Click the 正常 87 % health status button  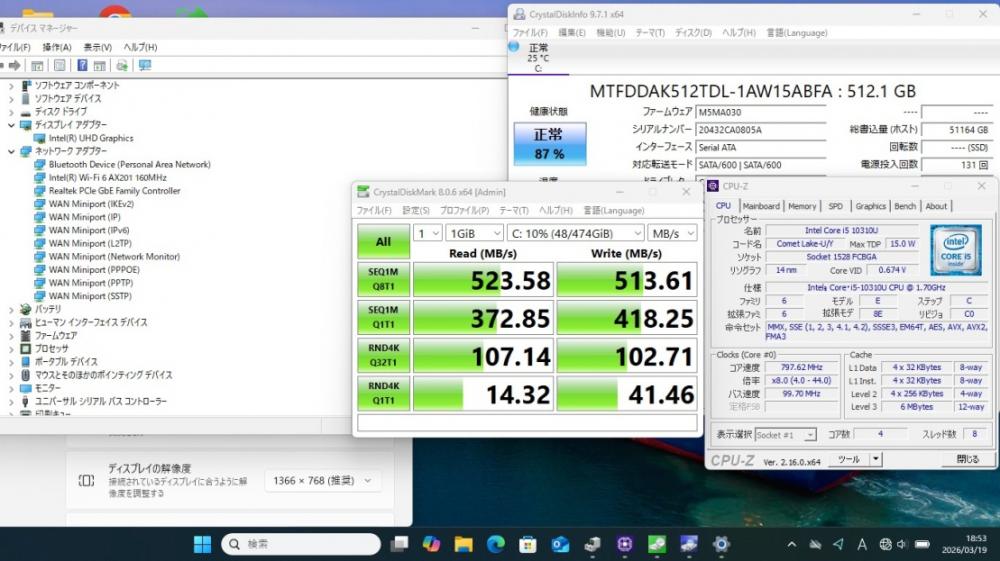[550, 144]
